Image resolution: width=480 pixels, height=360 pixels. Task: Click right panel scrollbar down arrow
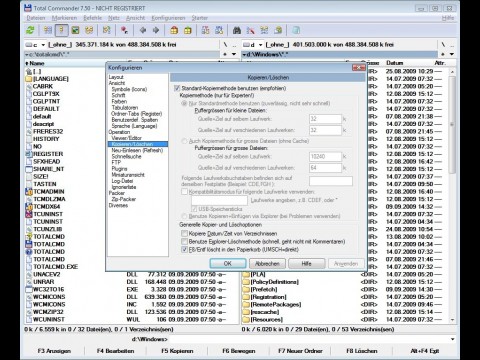click(452, 320)
